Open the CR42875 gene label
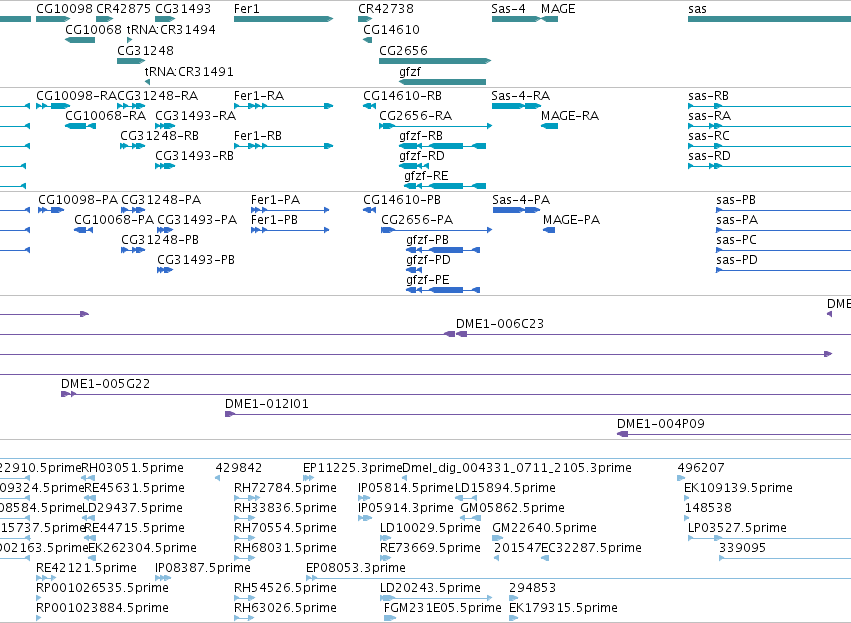The image size is (851, 623). [123, 9]
